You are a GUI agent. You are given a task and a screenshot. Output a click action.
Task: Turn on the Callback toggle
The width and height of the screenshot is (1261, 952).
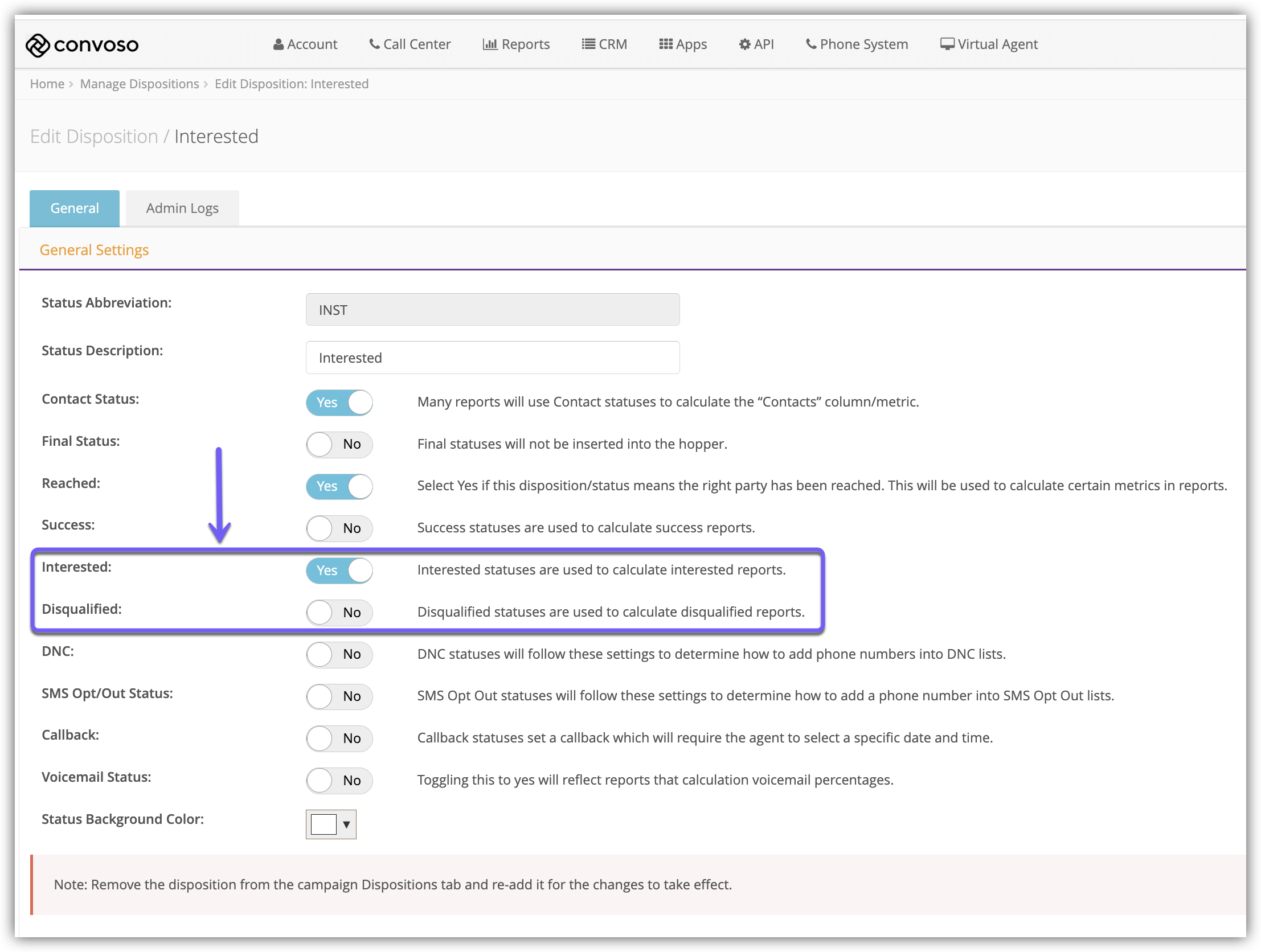point(339,739)
